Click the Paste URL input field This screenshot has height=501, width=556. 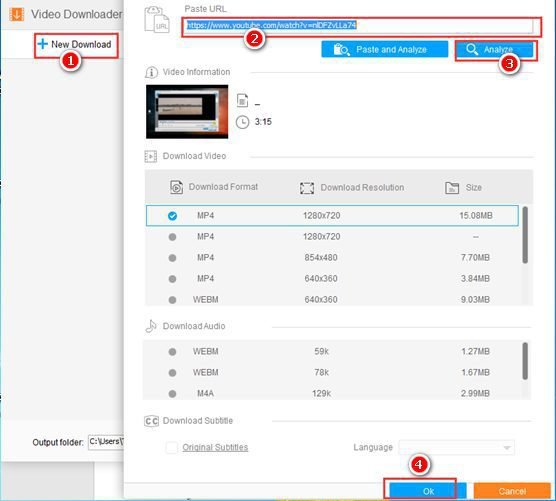coord(359,26)
